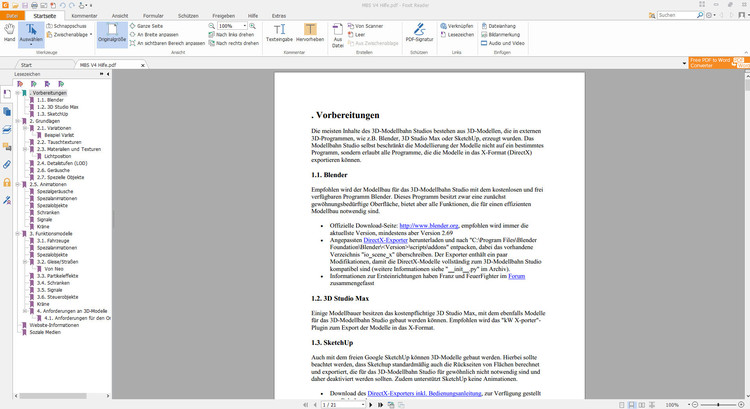750x409 pixels.
Task: Jump to the Website-Informationen bookmark
Action: point(54,325)
